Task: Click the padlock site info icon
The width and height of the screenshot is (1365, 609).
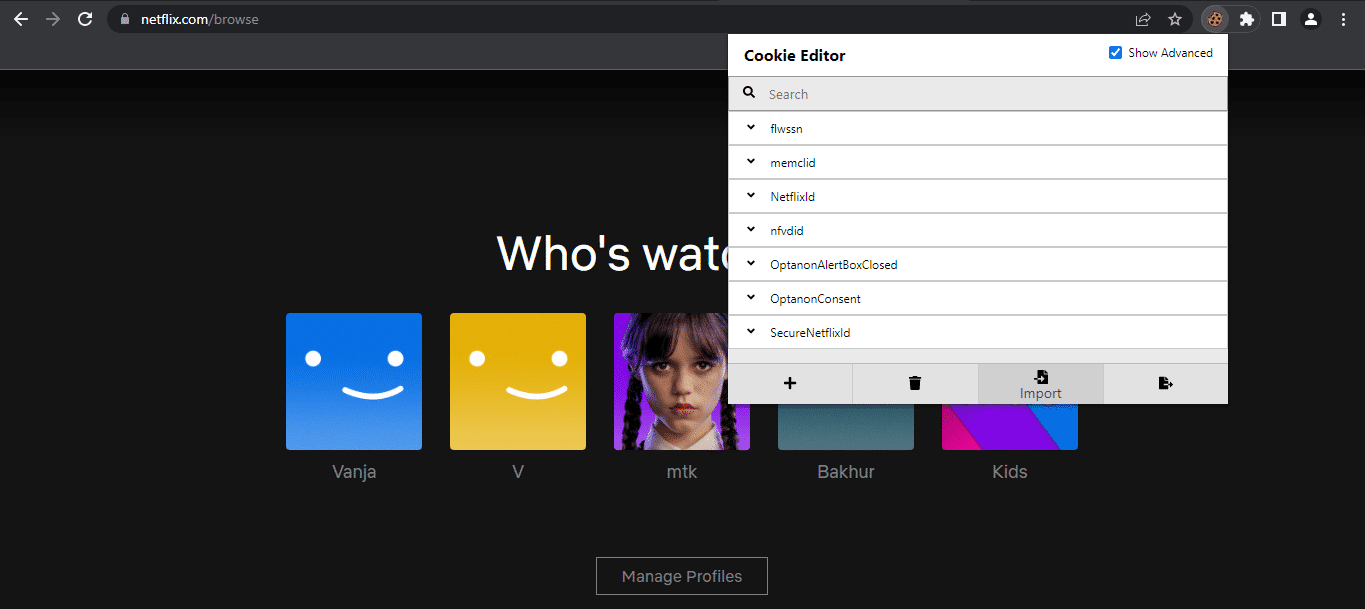Action: pyautogui.click(x=125, y=19)
